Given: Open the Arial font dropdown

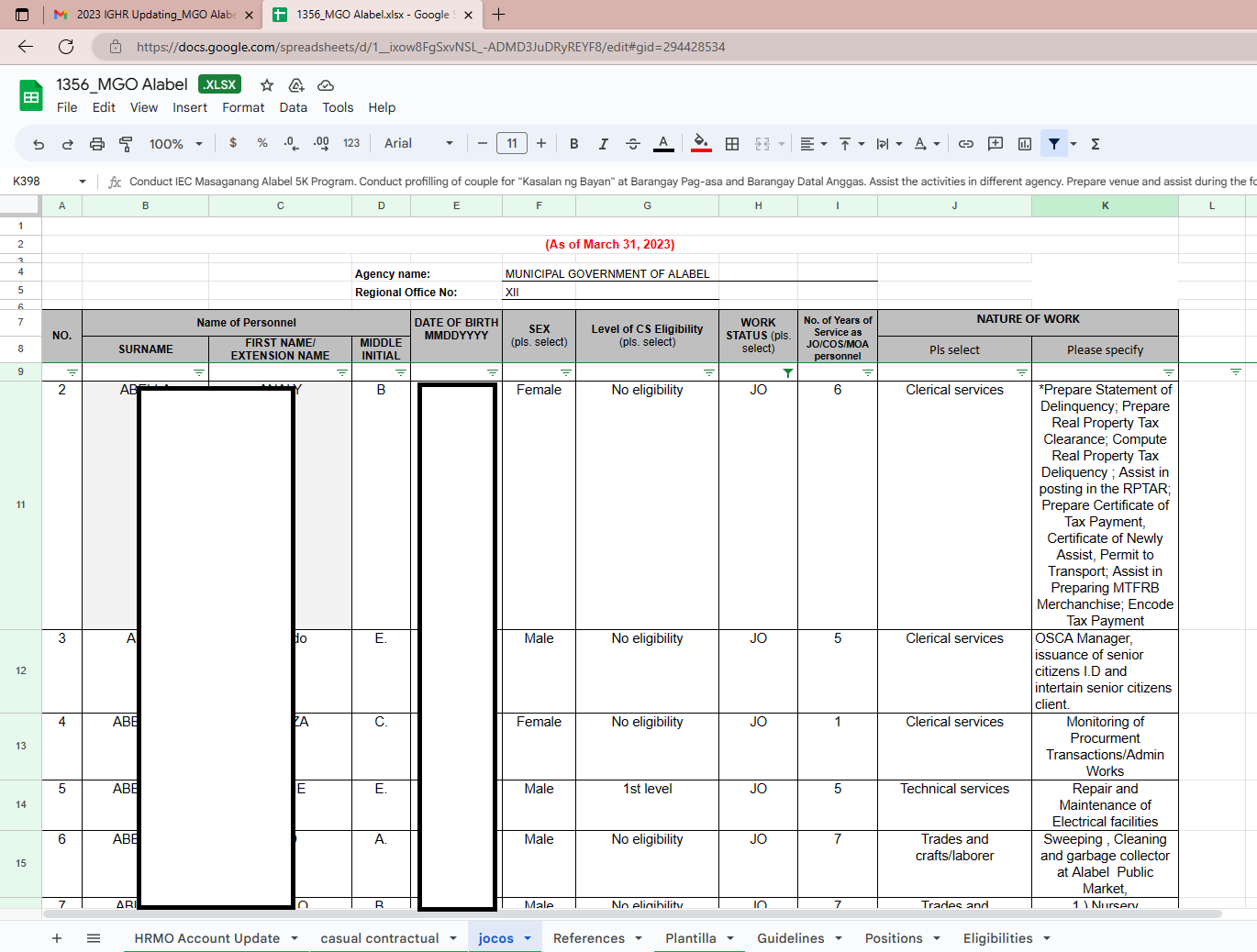Looking at the screenshot, I should [x=418, y=143].
